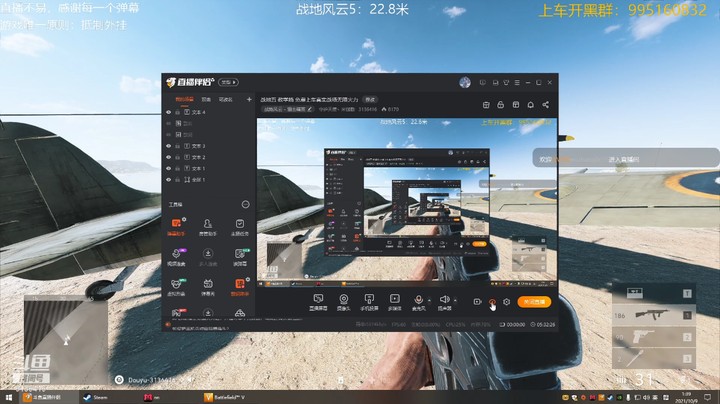Click the pill button next to the logo

(228, 82)
